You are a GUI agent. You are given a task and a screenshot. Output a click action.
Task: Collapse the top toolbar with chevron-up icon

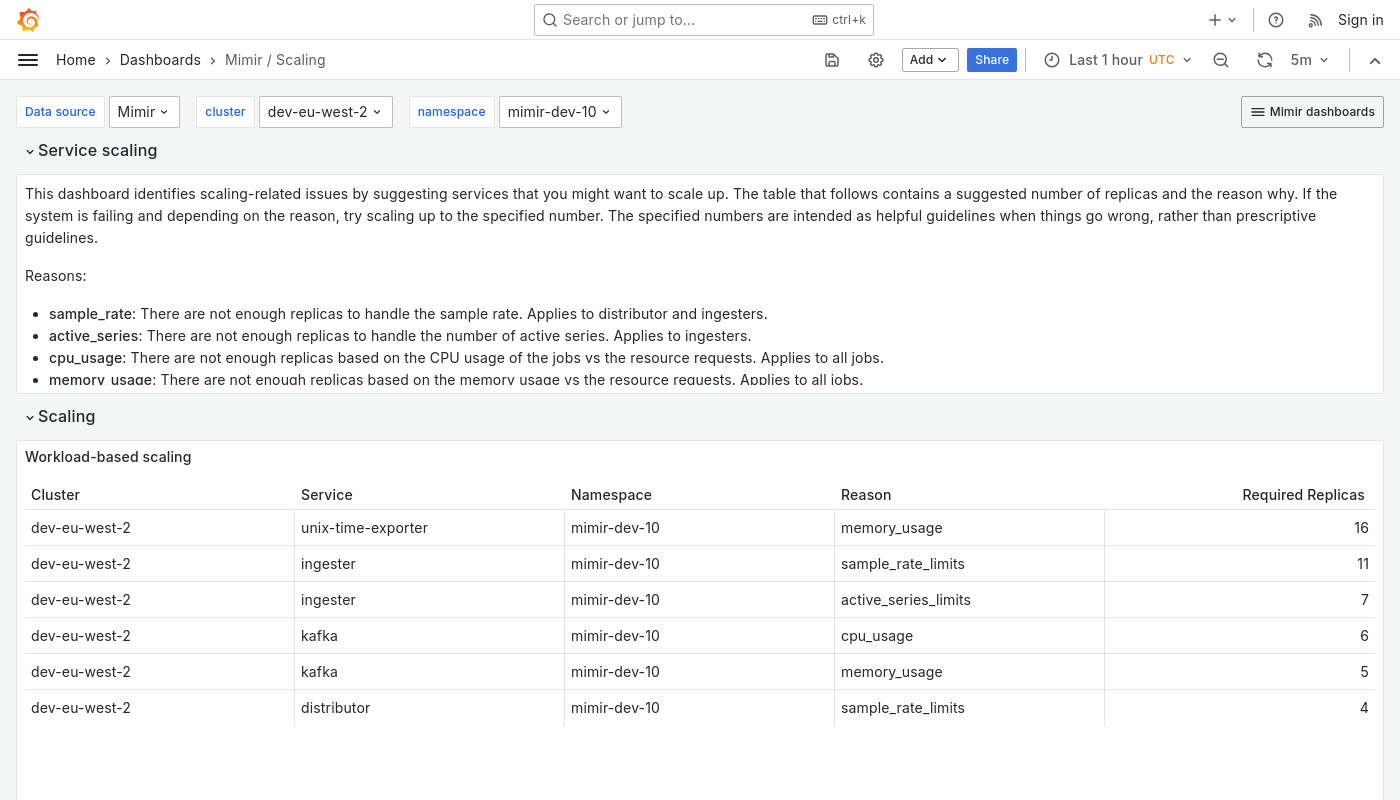1375,60
